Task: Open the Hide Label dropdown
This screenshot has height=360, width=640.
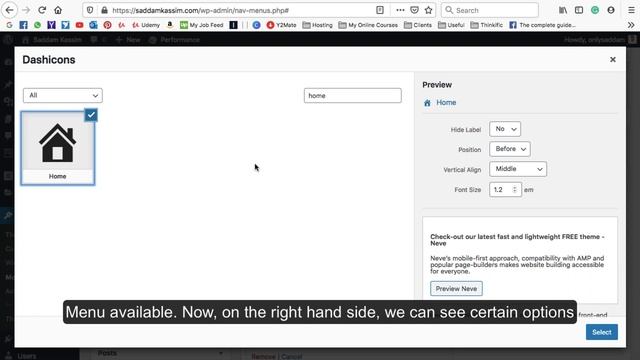Action: (505, 129)
